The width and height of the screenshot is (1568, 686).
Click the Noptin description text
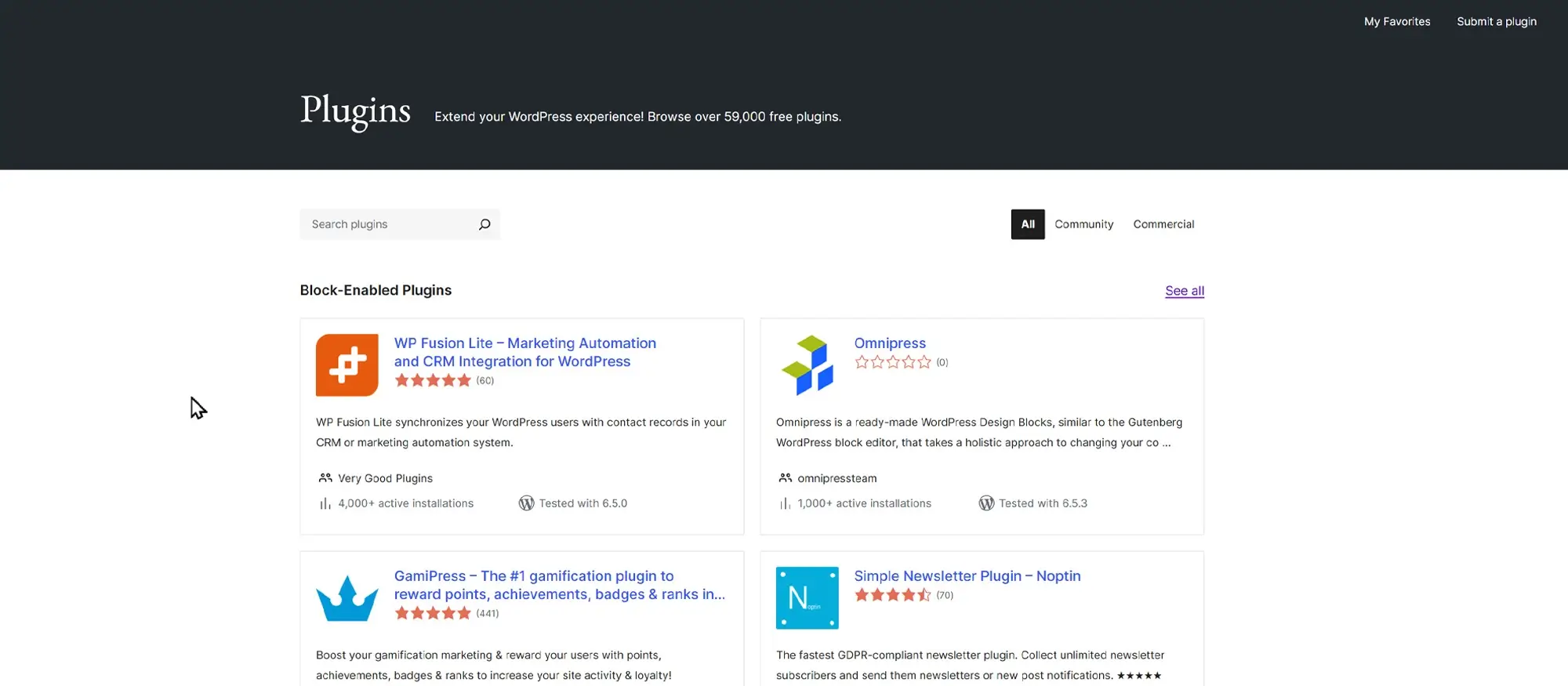point(971,665)
